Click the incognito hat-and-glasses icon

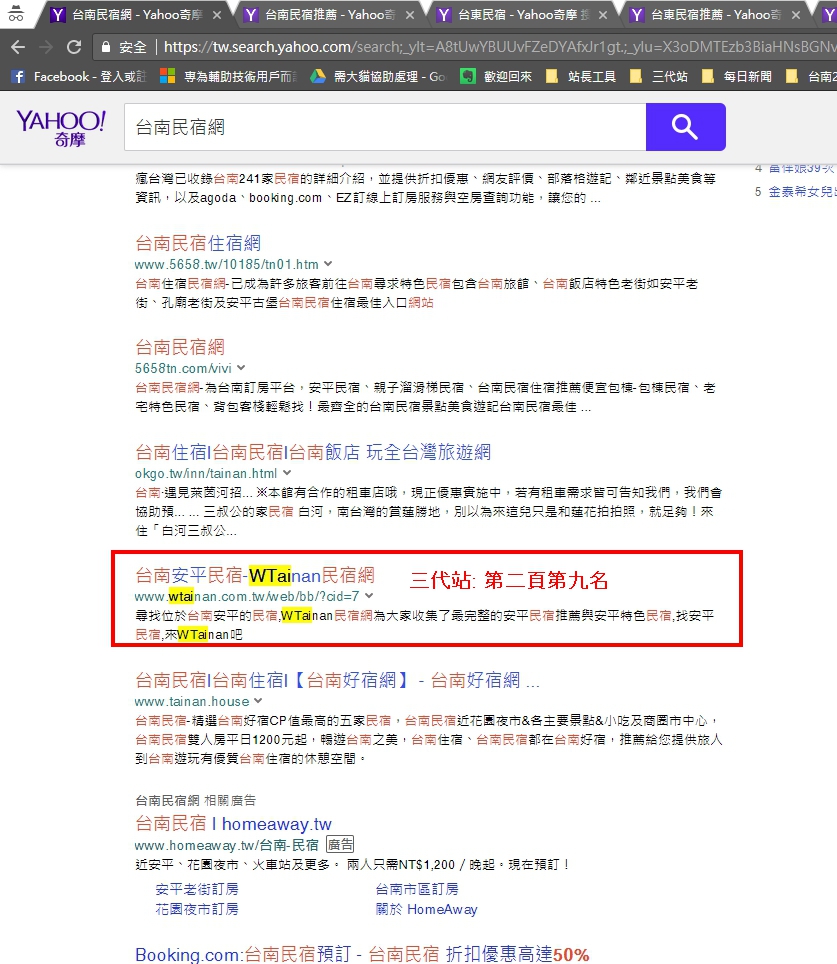[16, 14]
